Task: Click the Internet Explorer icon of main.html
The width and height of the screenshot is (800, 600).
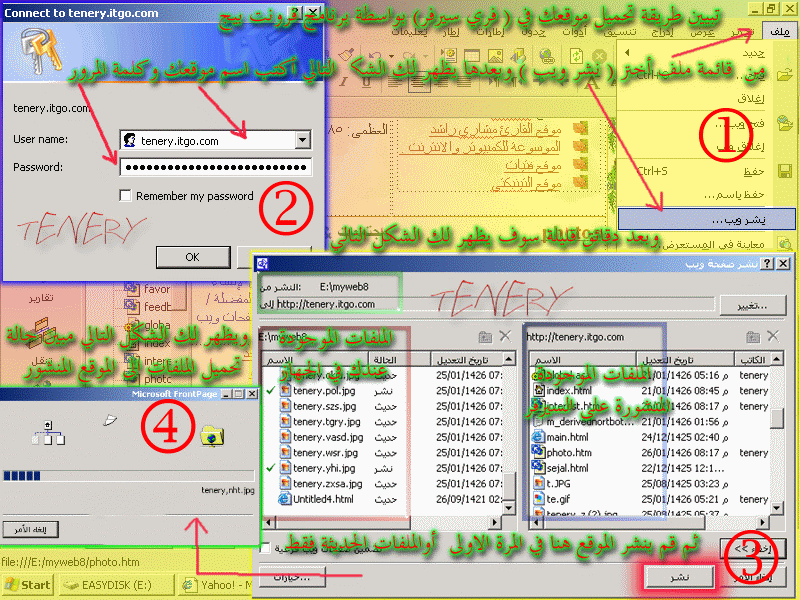Action: tap(538, 437)
